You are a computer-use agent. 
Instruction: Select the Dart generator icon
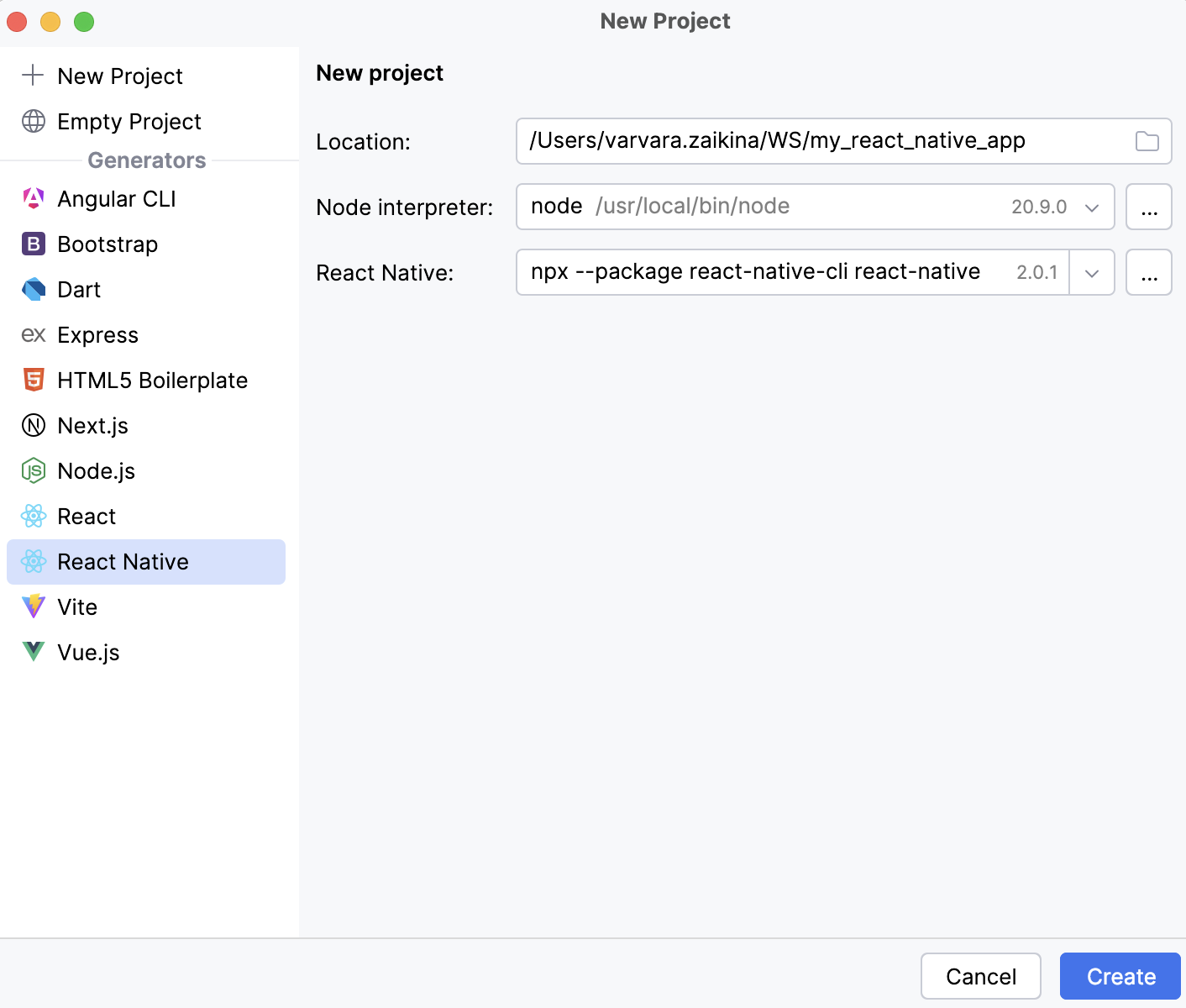tap(33, 289)
